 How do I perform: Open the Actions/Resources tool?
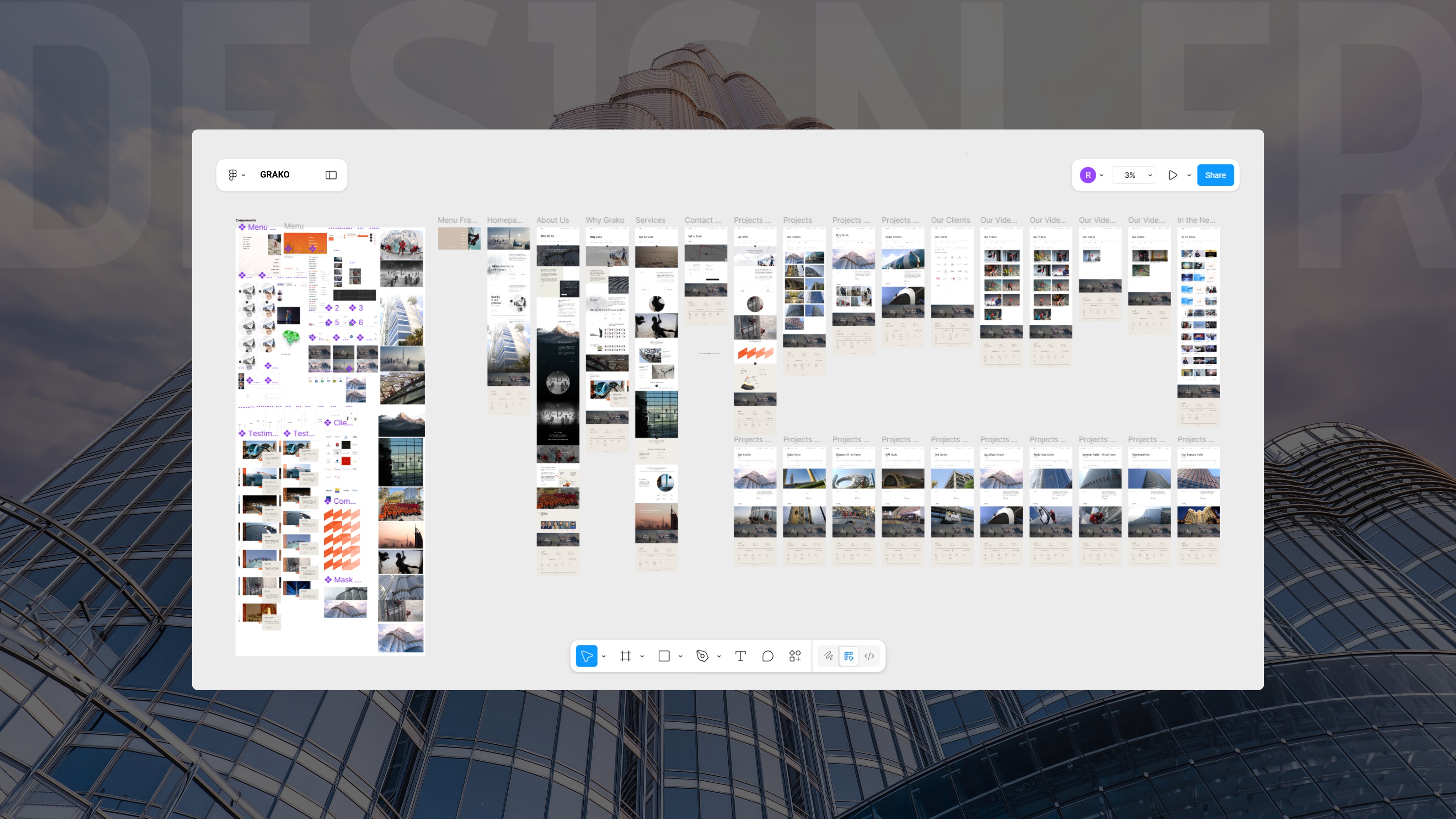pos(795,656)
